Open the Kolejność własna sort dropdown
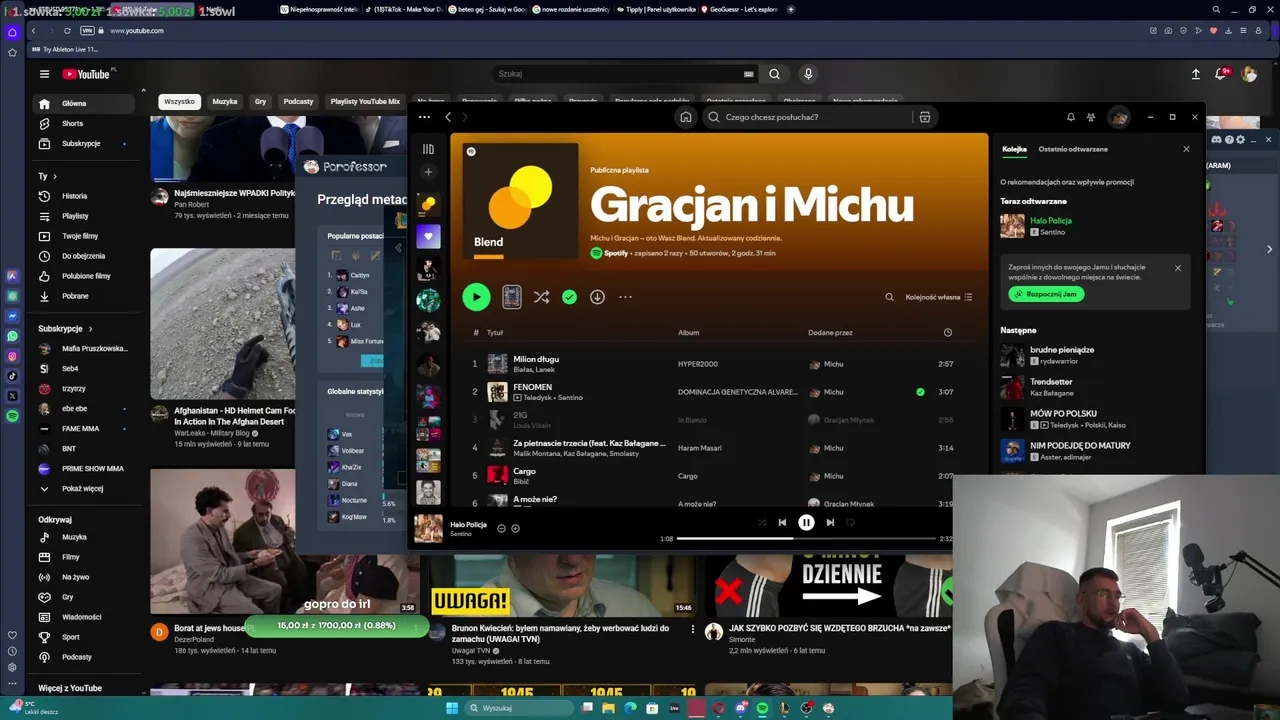1280x720 pixels. (x=939, y=297)
